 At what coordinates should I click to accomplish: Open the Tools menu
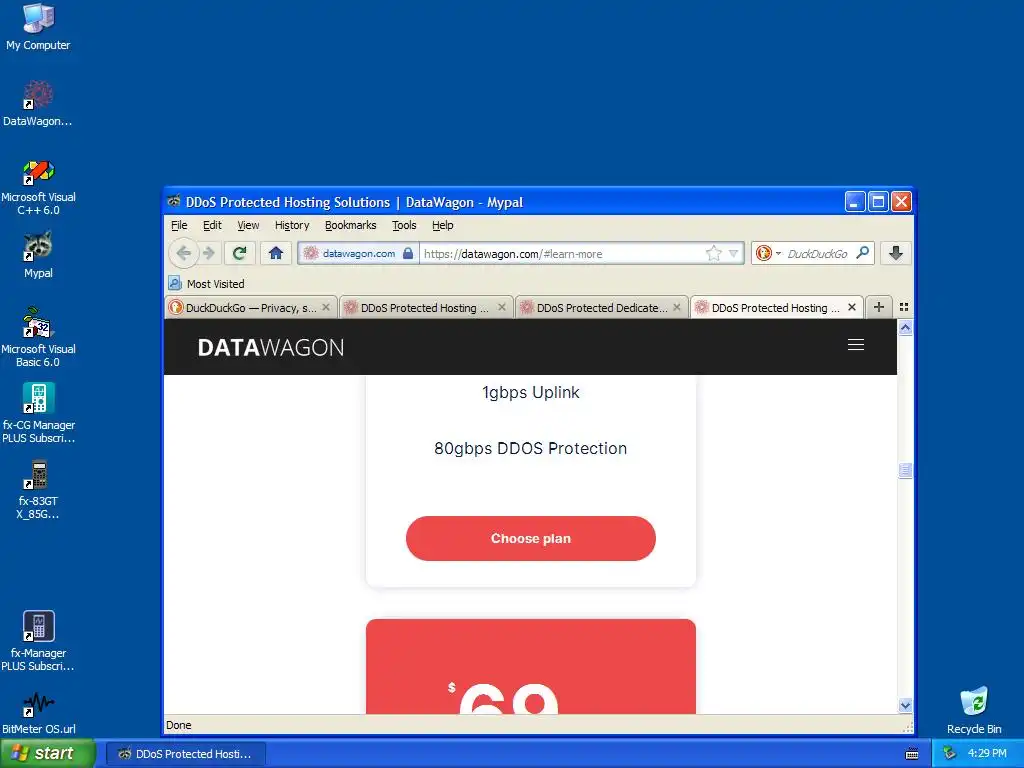coord(404,225)
